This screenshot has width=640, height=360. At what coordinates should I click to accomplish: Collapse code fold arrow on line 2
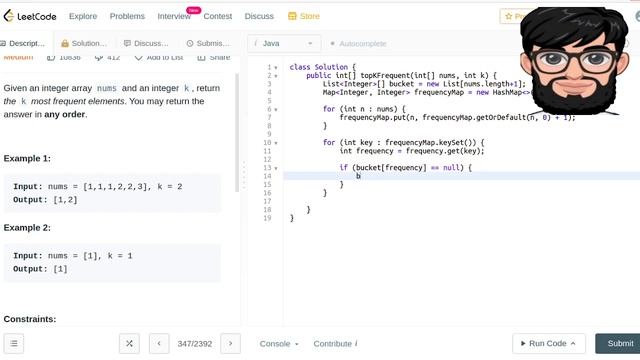(x=276, y=76)
